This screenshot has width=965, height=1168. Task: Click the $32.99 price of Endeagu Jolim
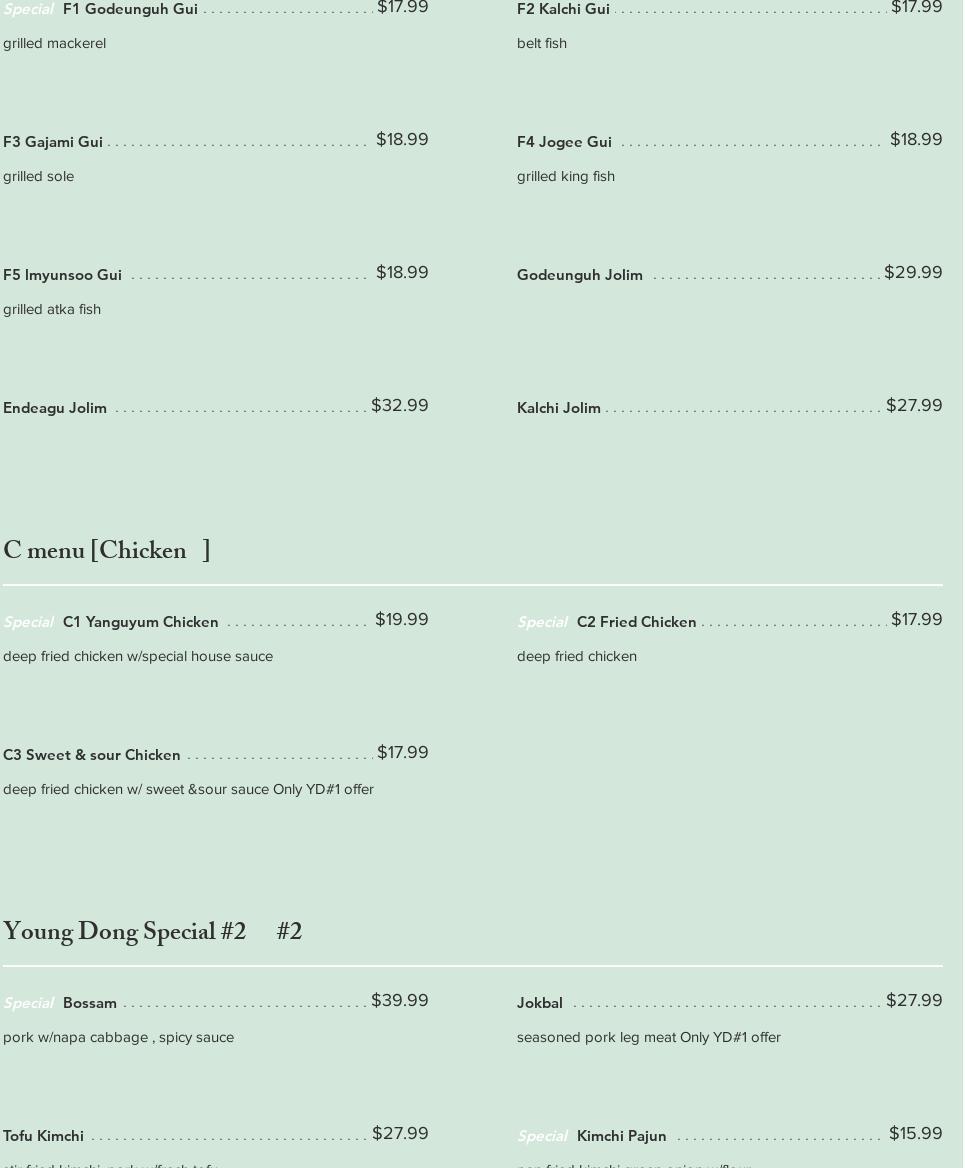pos(400,405)
